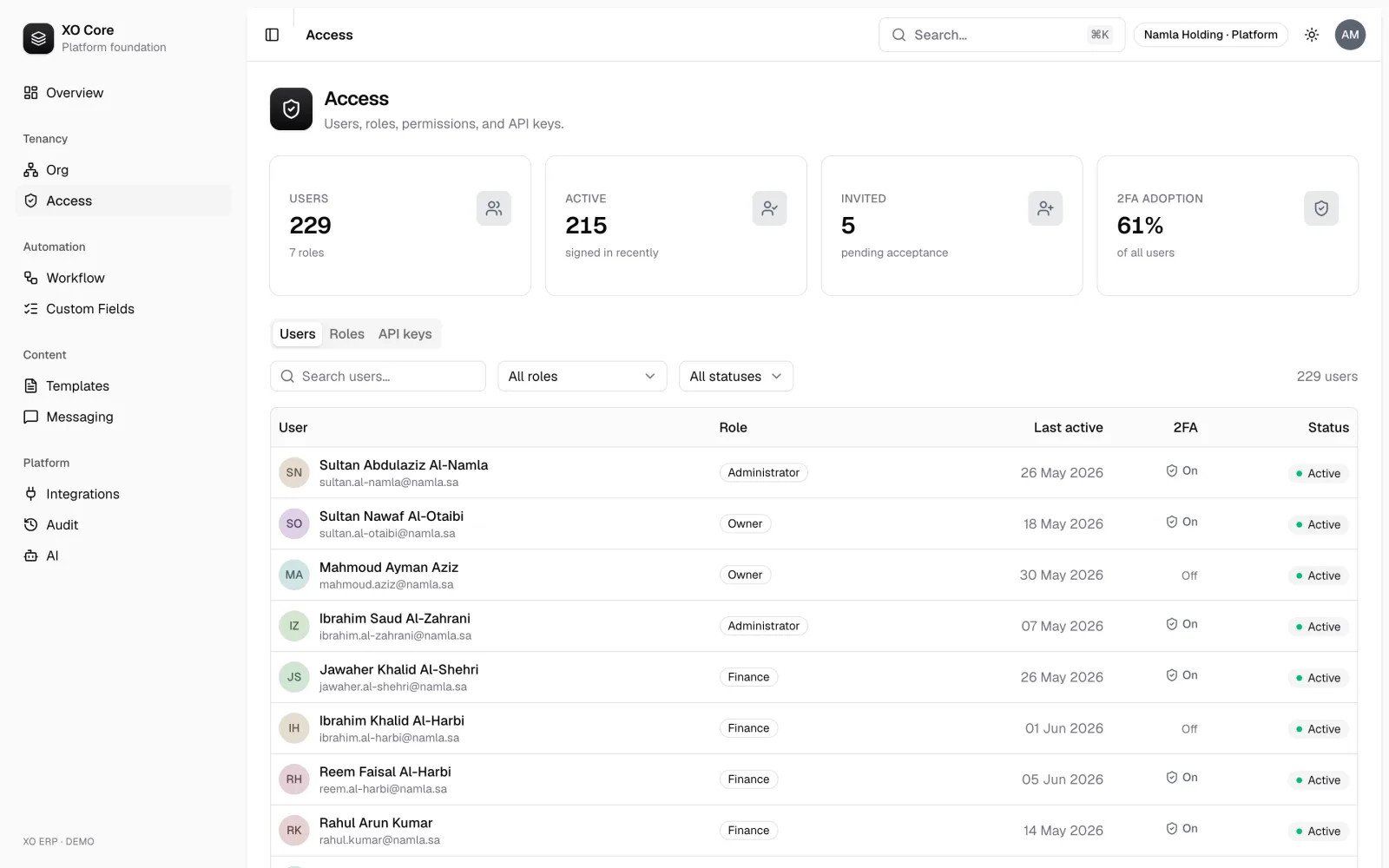
Task: Click the global Search field
Action: tap(1002, 35)
